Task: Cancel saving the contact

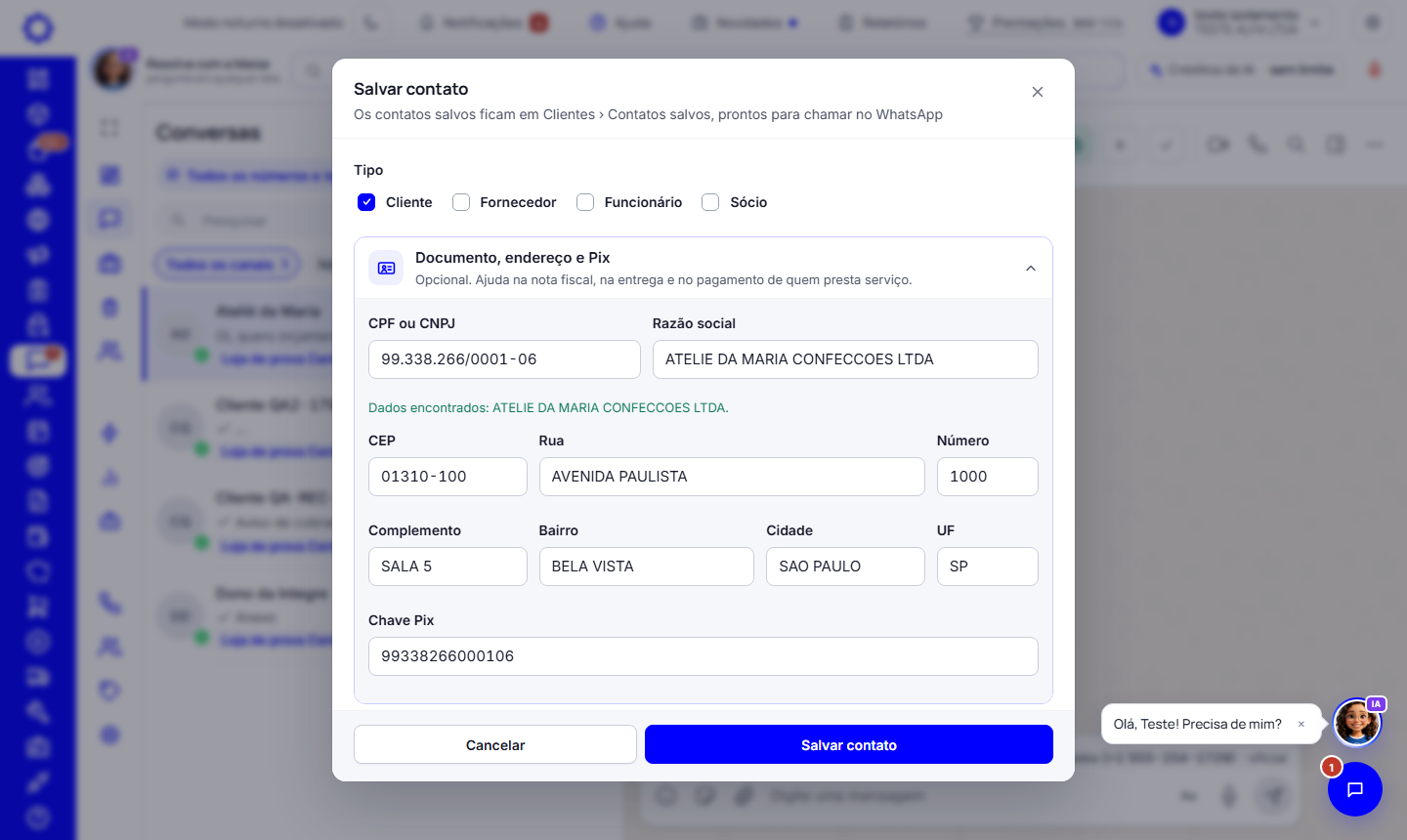Action: (495, 744)
